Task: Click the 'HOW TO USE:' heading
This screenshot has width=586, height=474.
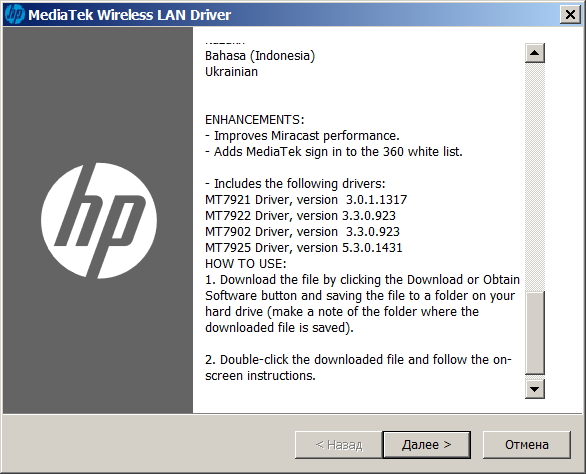Action: coord(246,264)
